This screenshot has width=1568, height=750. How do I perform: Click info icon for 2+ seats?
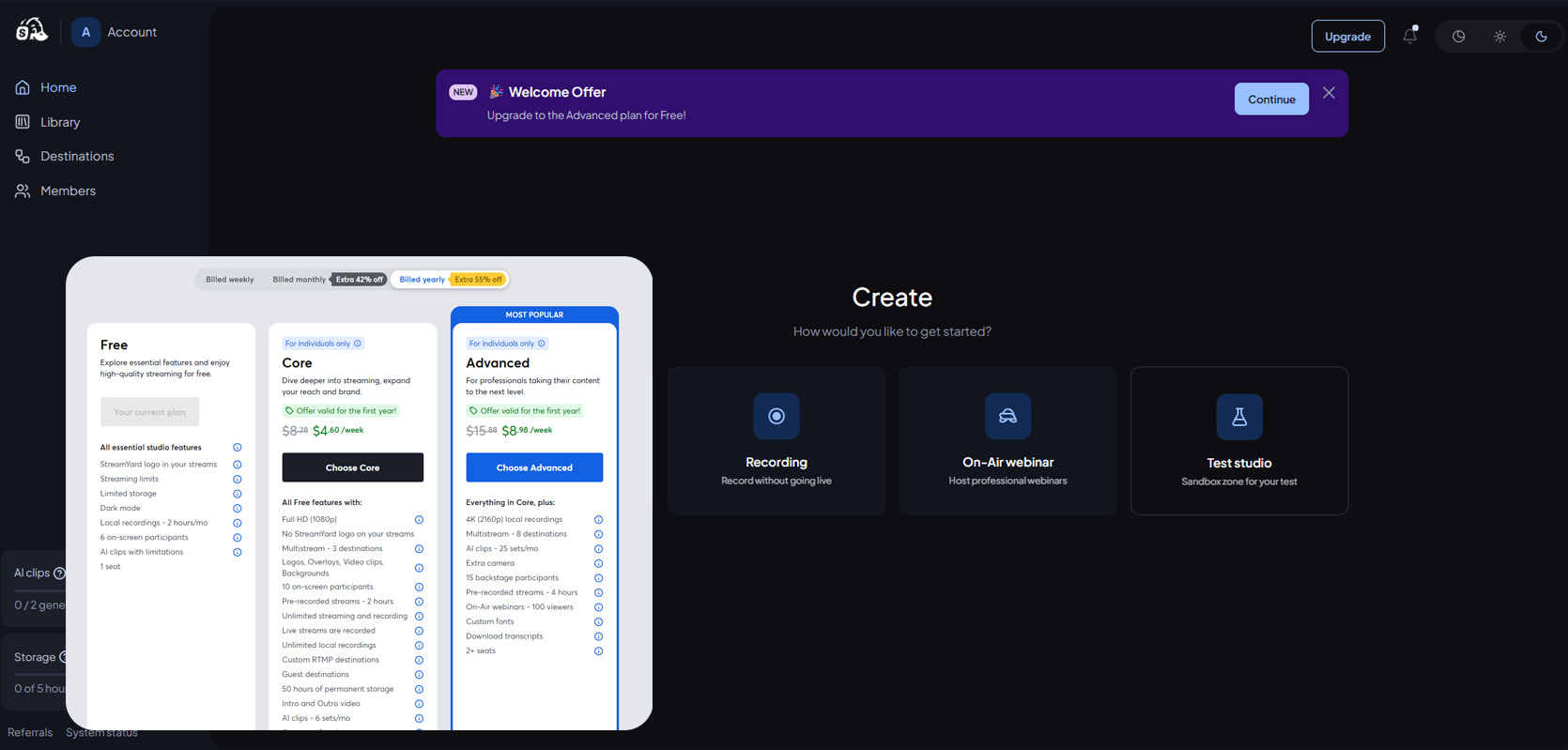click(599, 651)
